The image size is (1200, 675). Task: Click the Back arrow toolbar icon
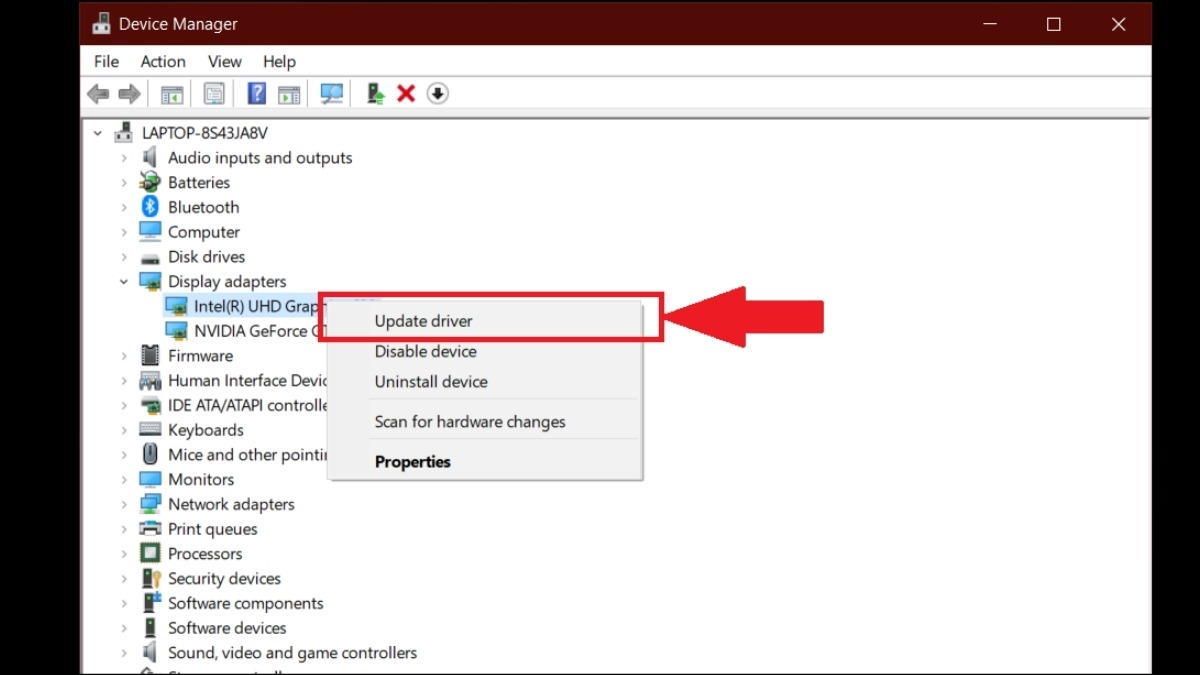click(x=98, y=94)
